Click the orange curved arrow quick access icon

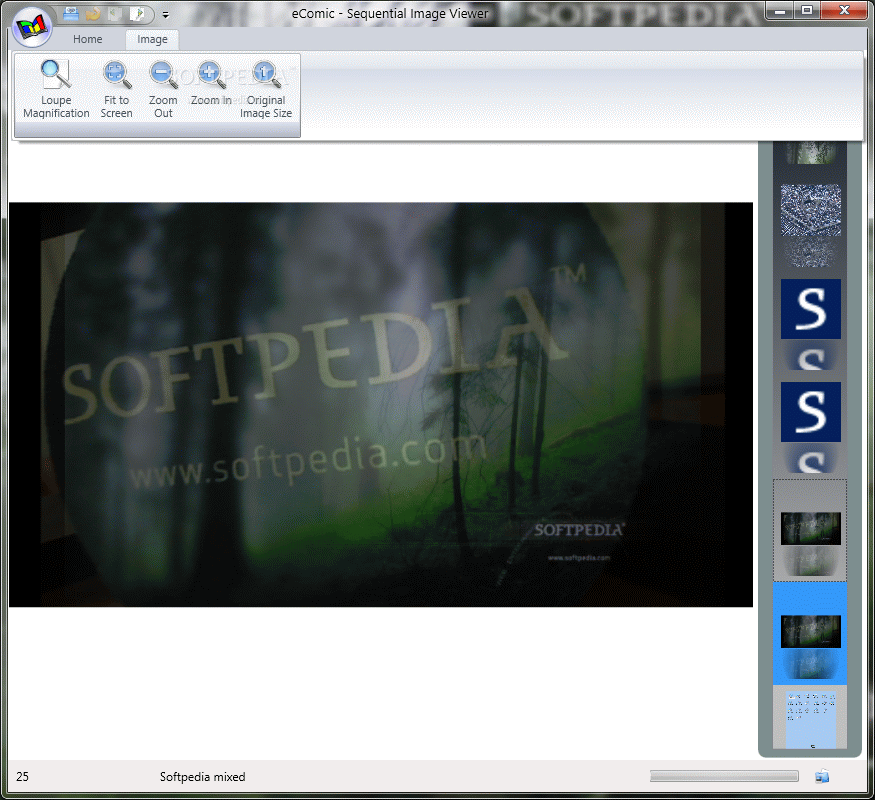click(x=93, y=14)
